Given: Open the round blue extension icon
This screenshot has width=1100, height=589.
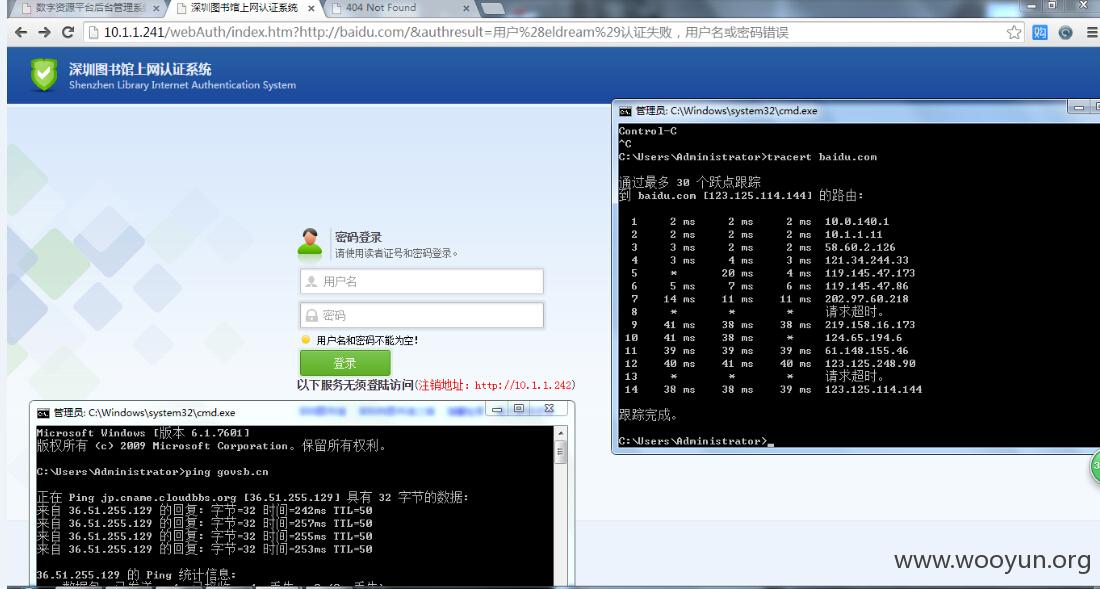Looking at the screenshot, I should [1066, 32].
